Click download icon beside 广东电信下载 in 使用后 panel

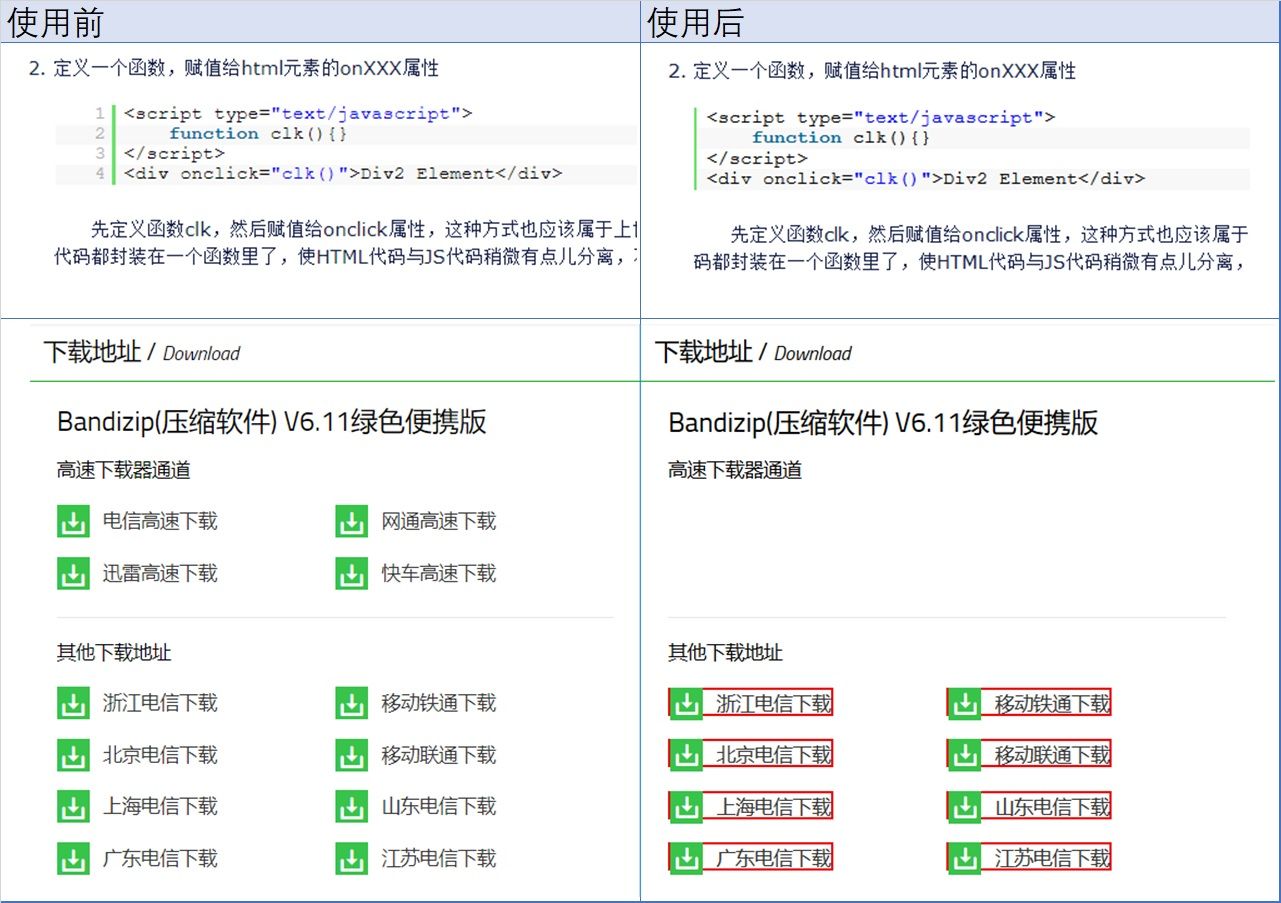685,859
